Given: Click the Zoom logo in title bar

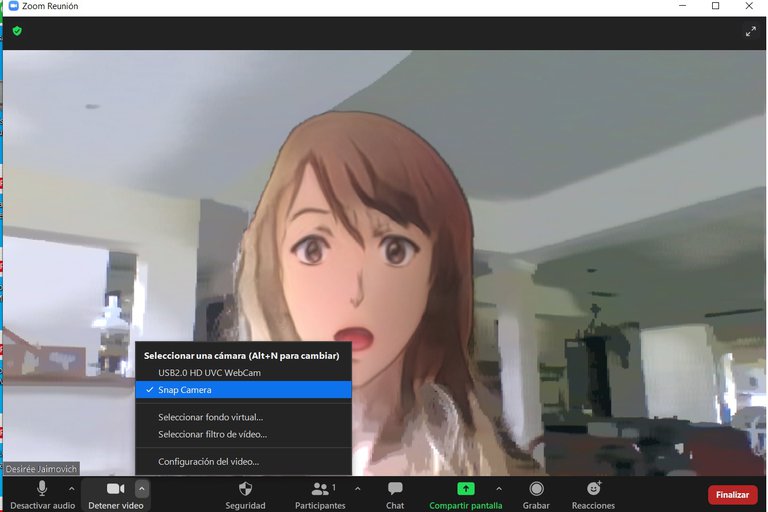Looking at the screenshot, I should click(13, 6).
